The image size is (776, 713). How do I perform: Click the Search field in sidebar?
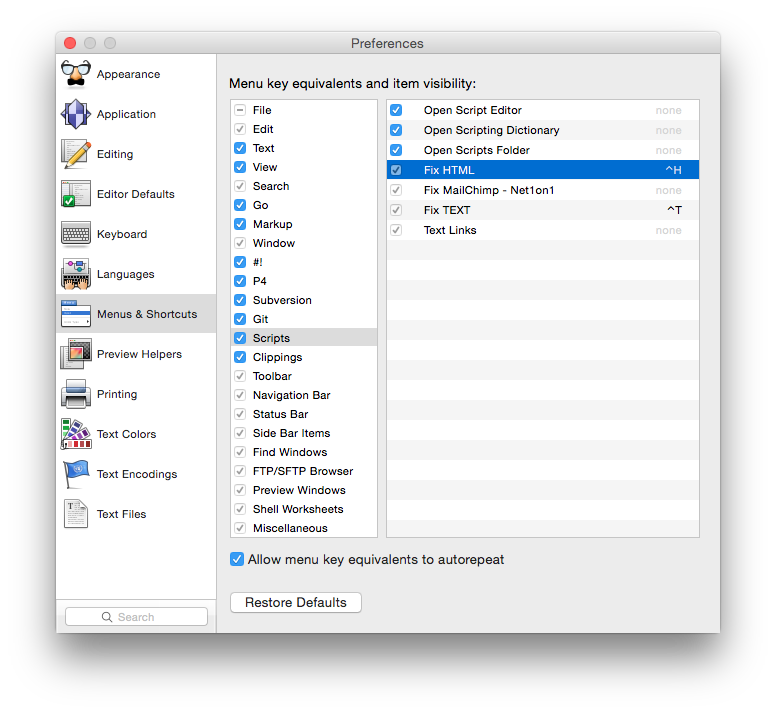[136, 617]
